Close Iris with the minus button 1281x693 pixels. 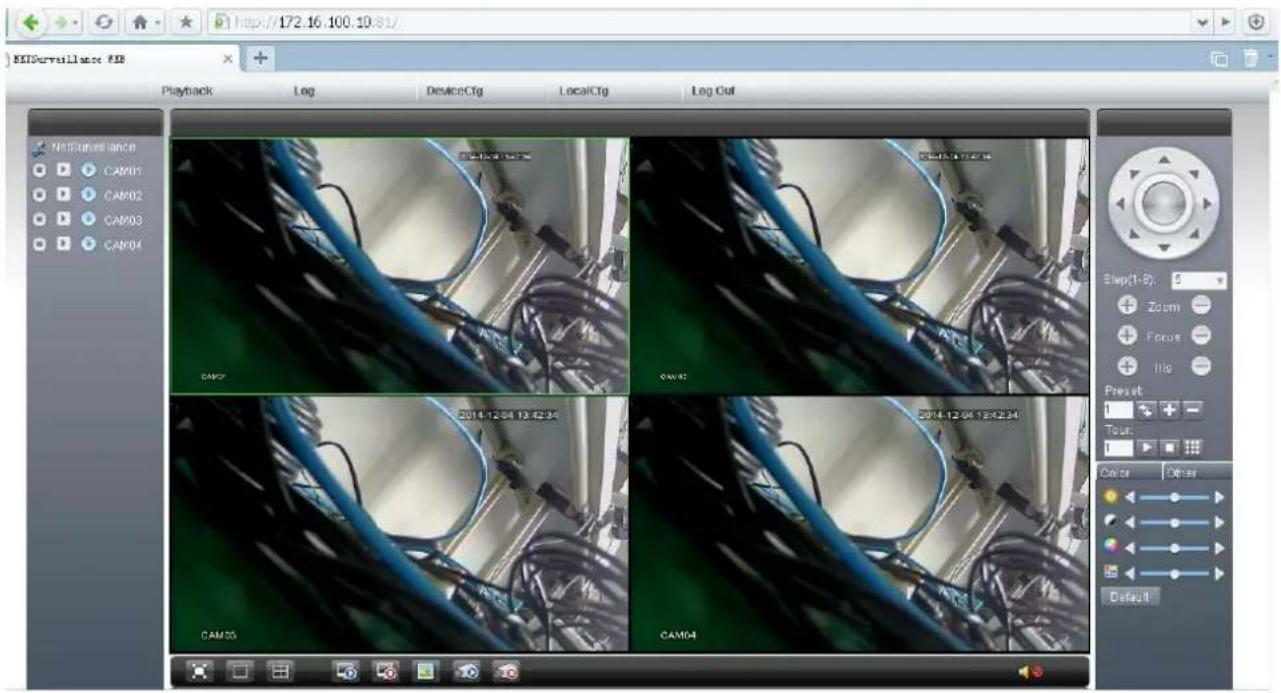pos(1201,367)
